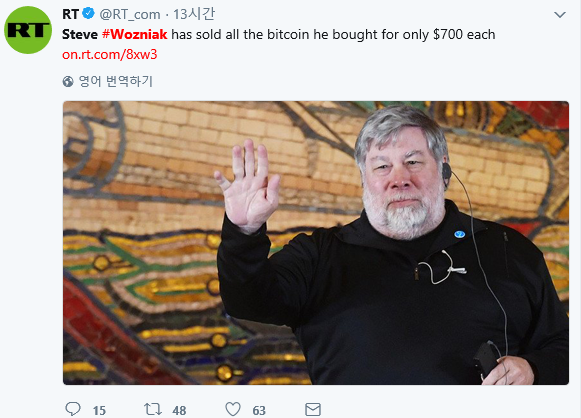
Task: Click the tweet text about selling bitcoin
Action: pos(279,34)
